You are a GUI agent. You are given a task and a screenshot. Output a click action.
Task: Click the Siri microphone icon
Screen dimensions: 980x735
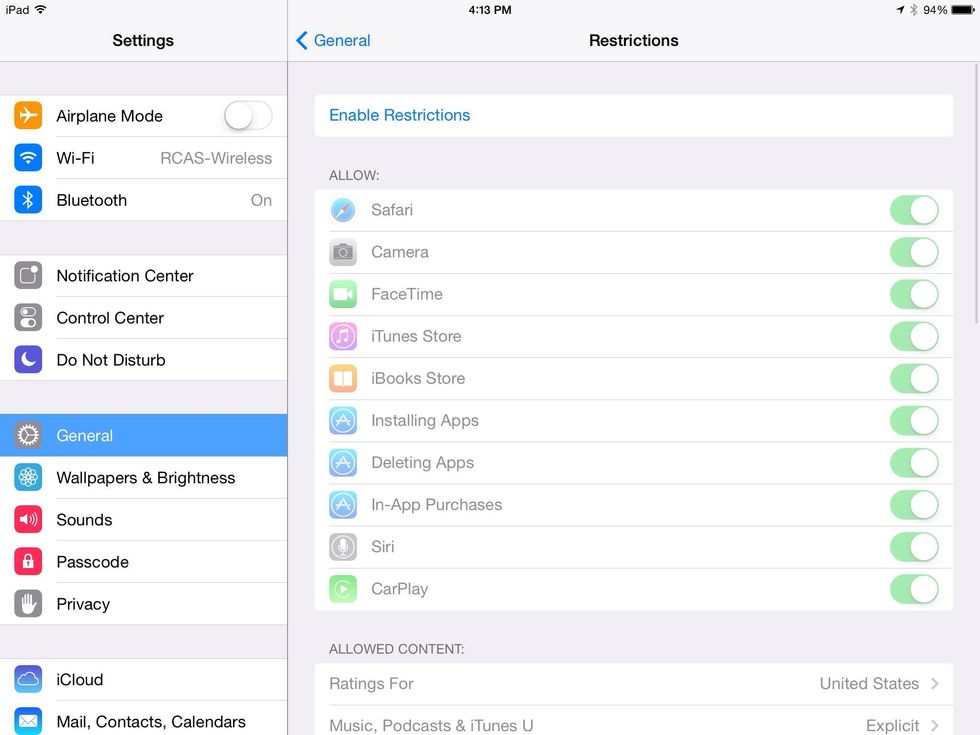click(343, 547)
